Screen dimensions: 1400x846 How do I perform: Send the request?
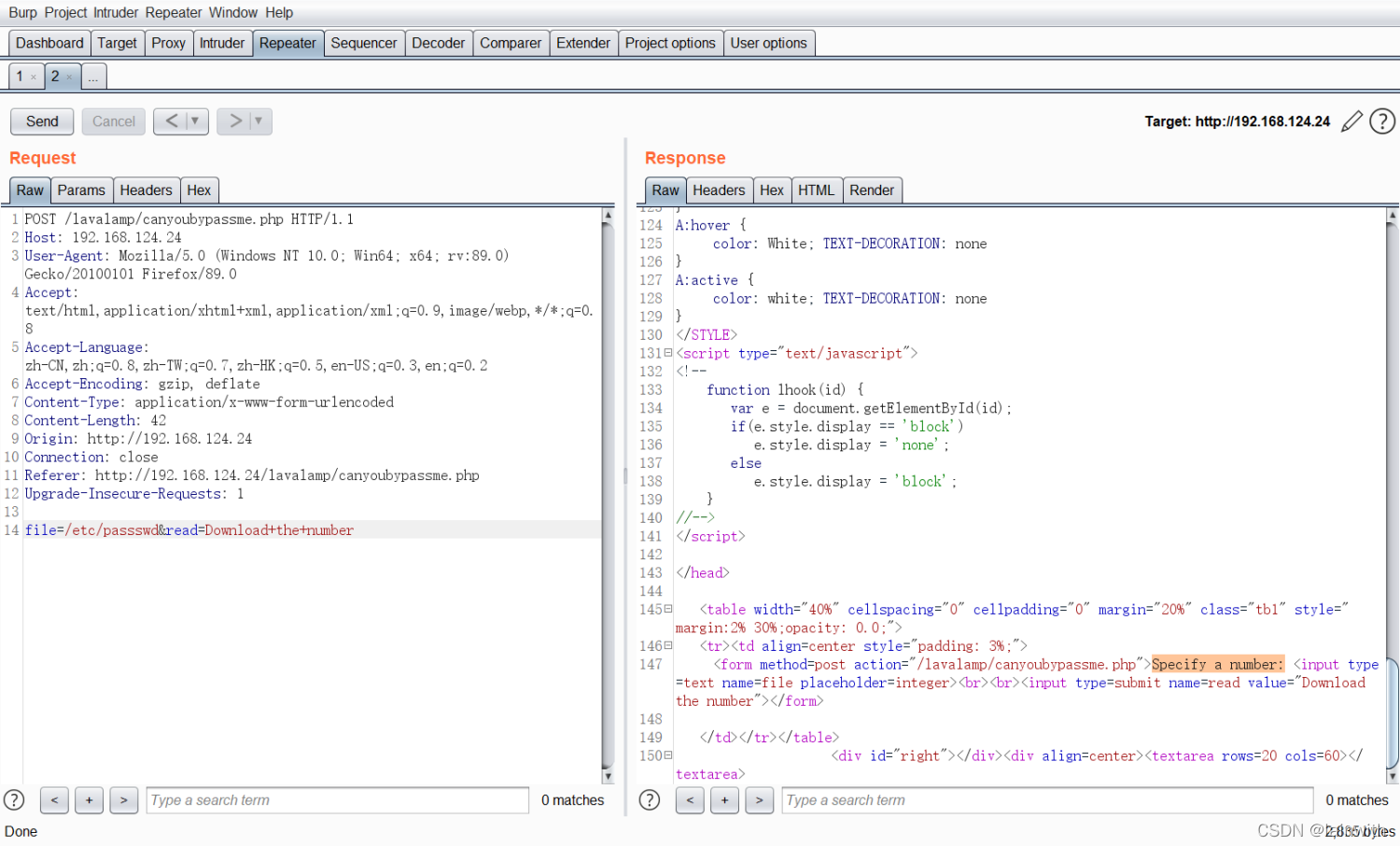point(42,121)
